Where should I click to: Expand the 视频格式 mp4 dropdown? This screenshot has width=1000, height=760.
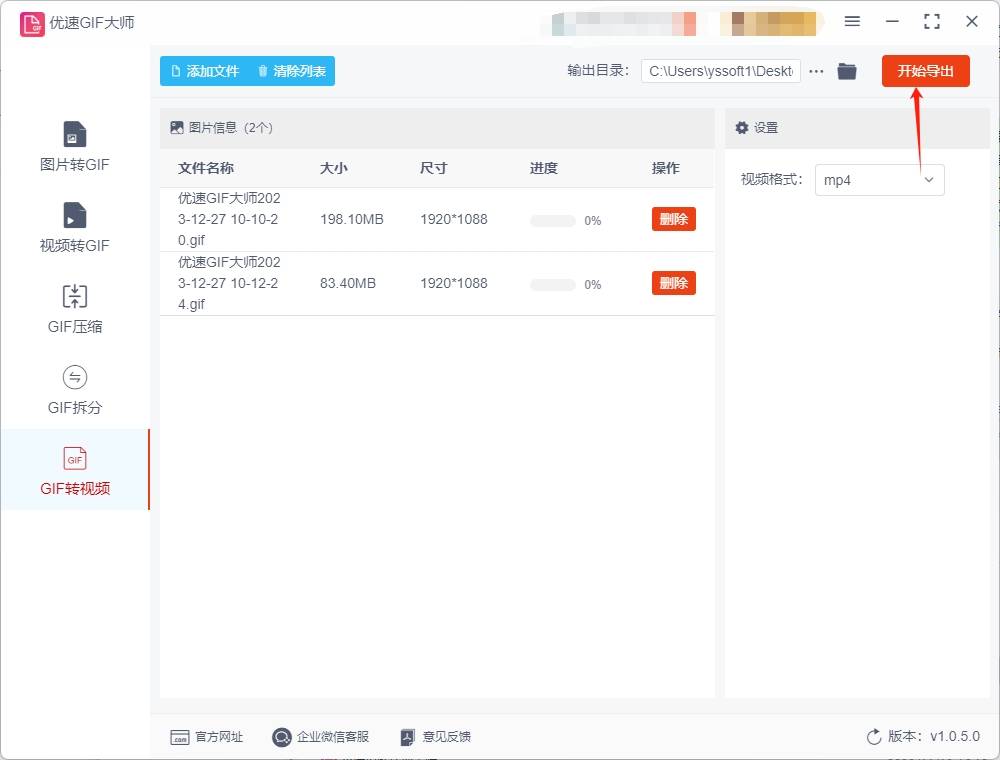[x=879, y=180]
